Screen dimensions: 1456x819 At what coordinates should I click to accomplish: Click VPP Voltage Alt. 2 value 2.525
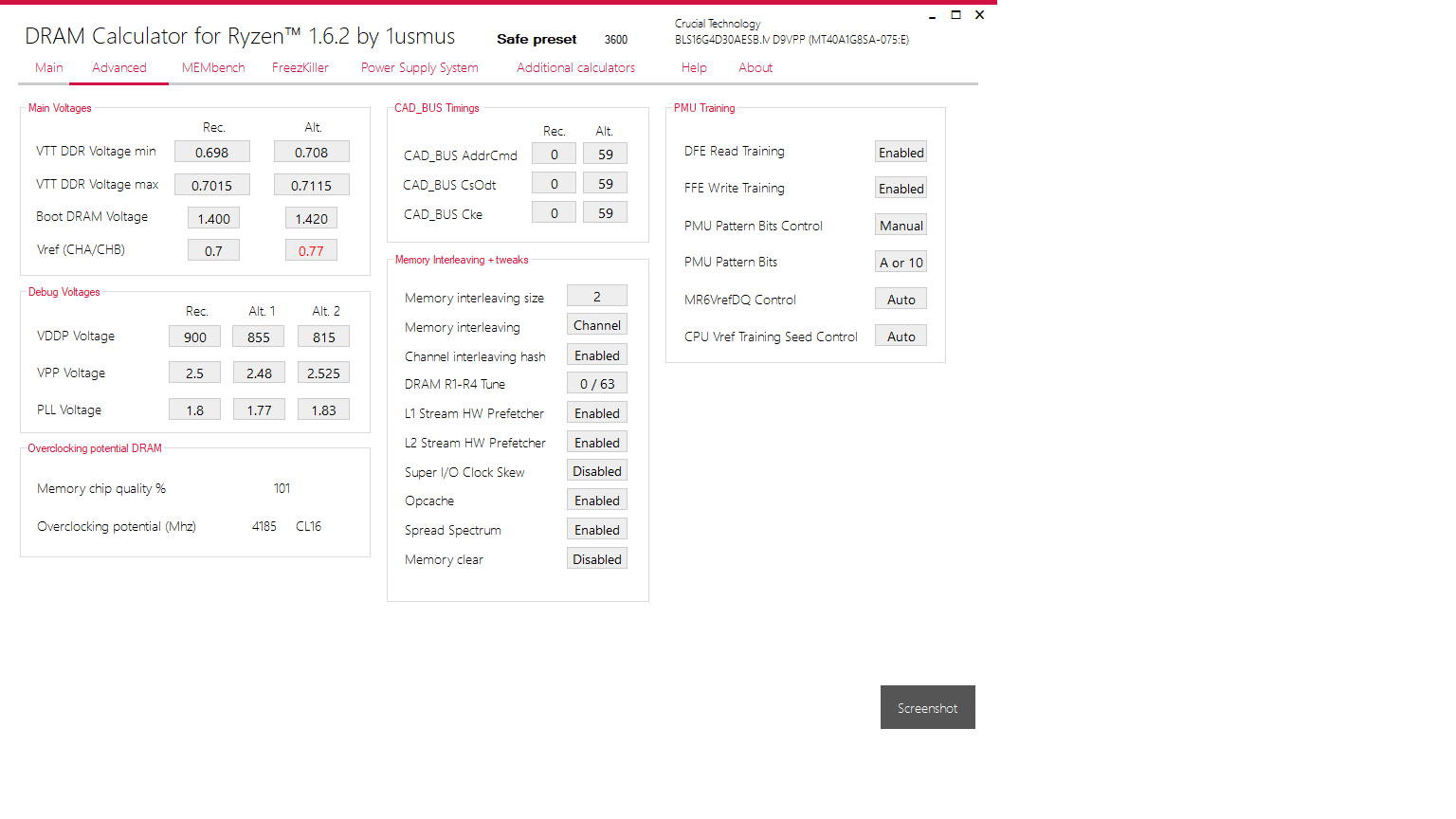pos(324,373)
